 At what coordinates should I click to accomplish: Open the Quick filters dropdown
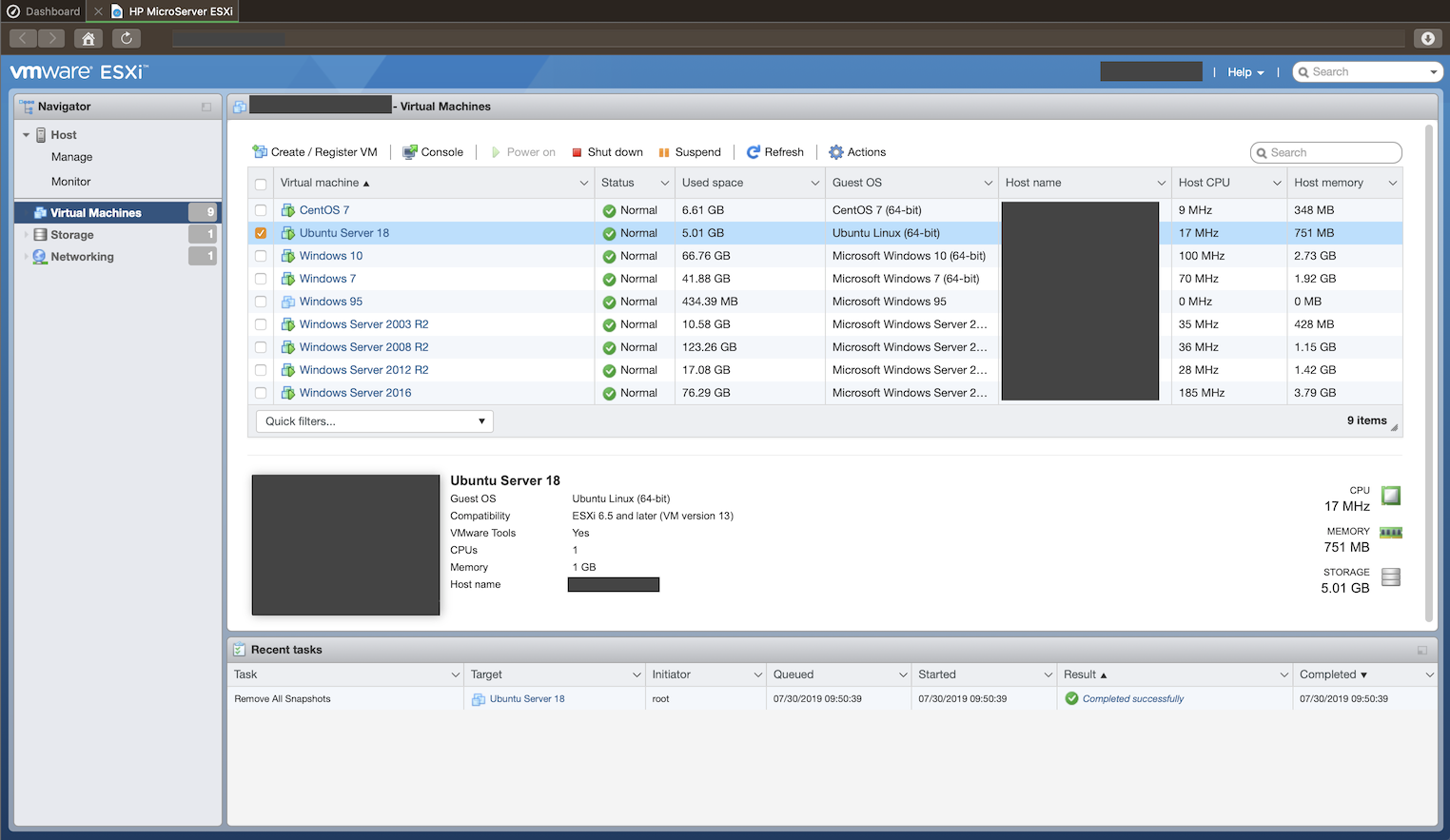375,421
